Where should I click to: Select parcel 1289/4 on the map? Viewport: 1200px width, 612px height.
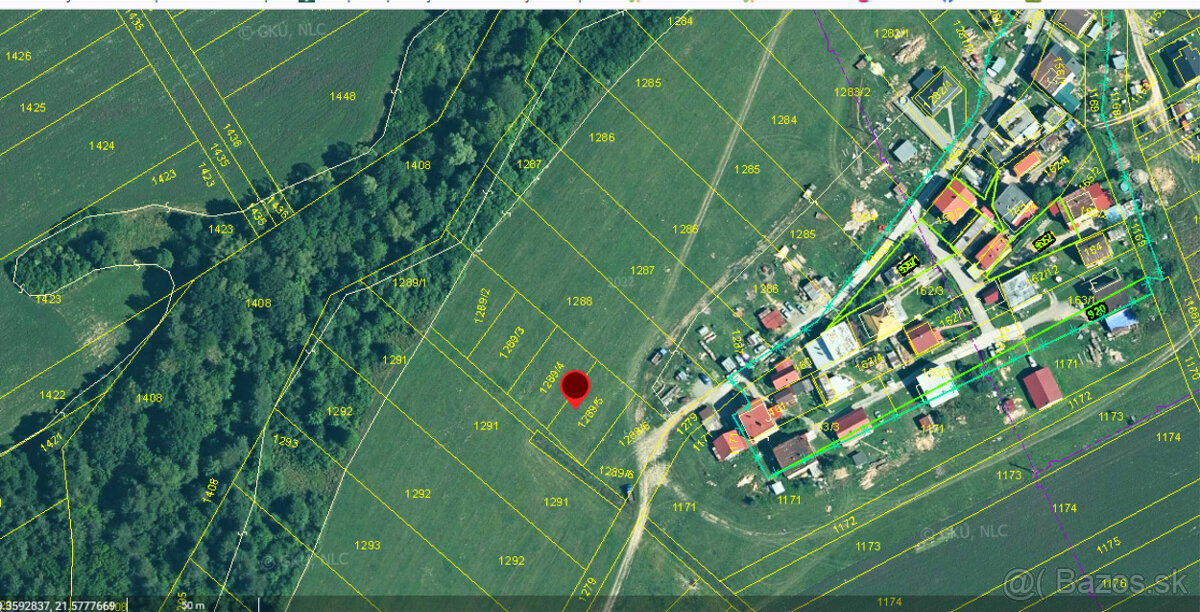tap(552, 376)
